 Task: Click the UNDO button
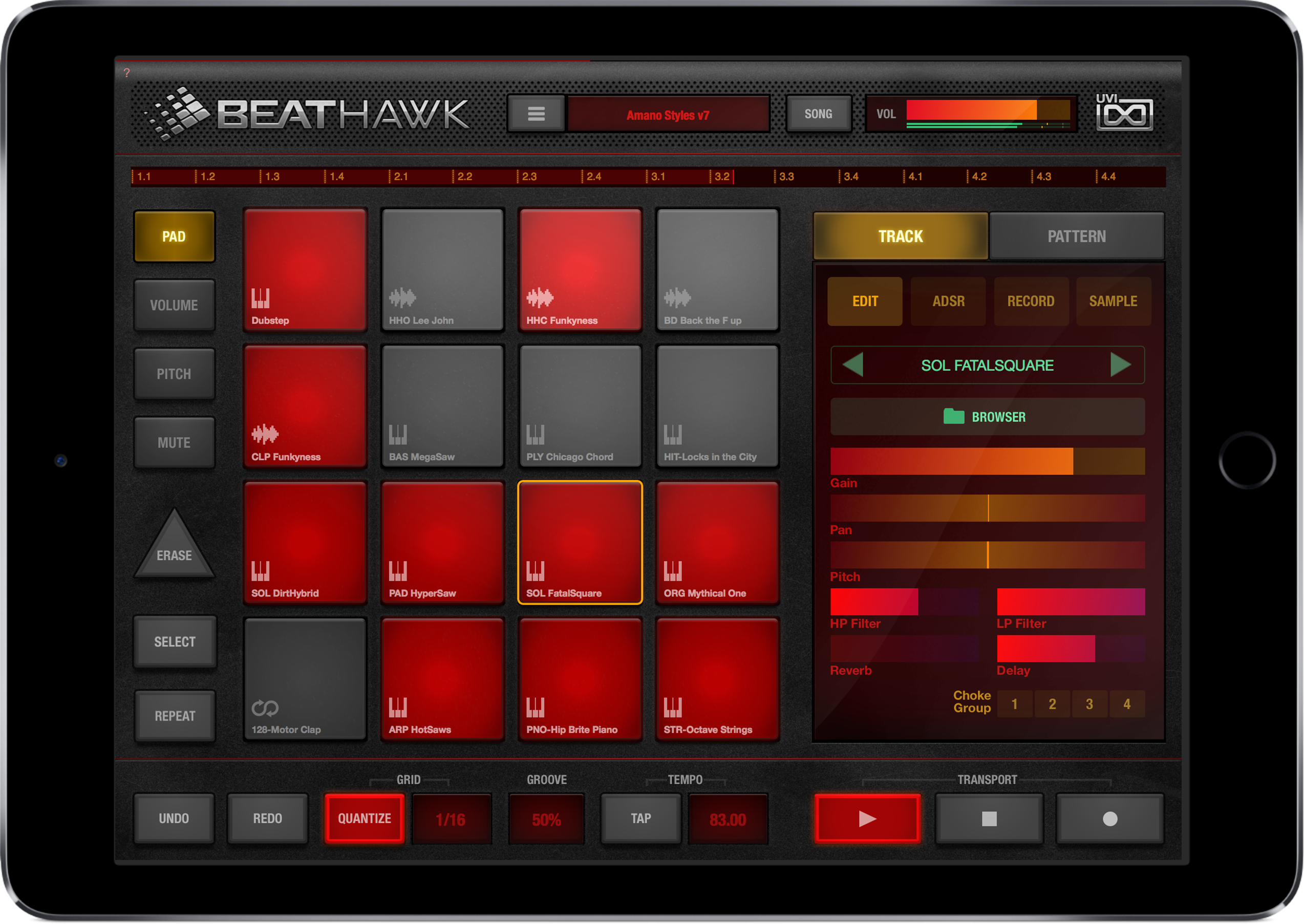(x=174, y=819)
